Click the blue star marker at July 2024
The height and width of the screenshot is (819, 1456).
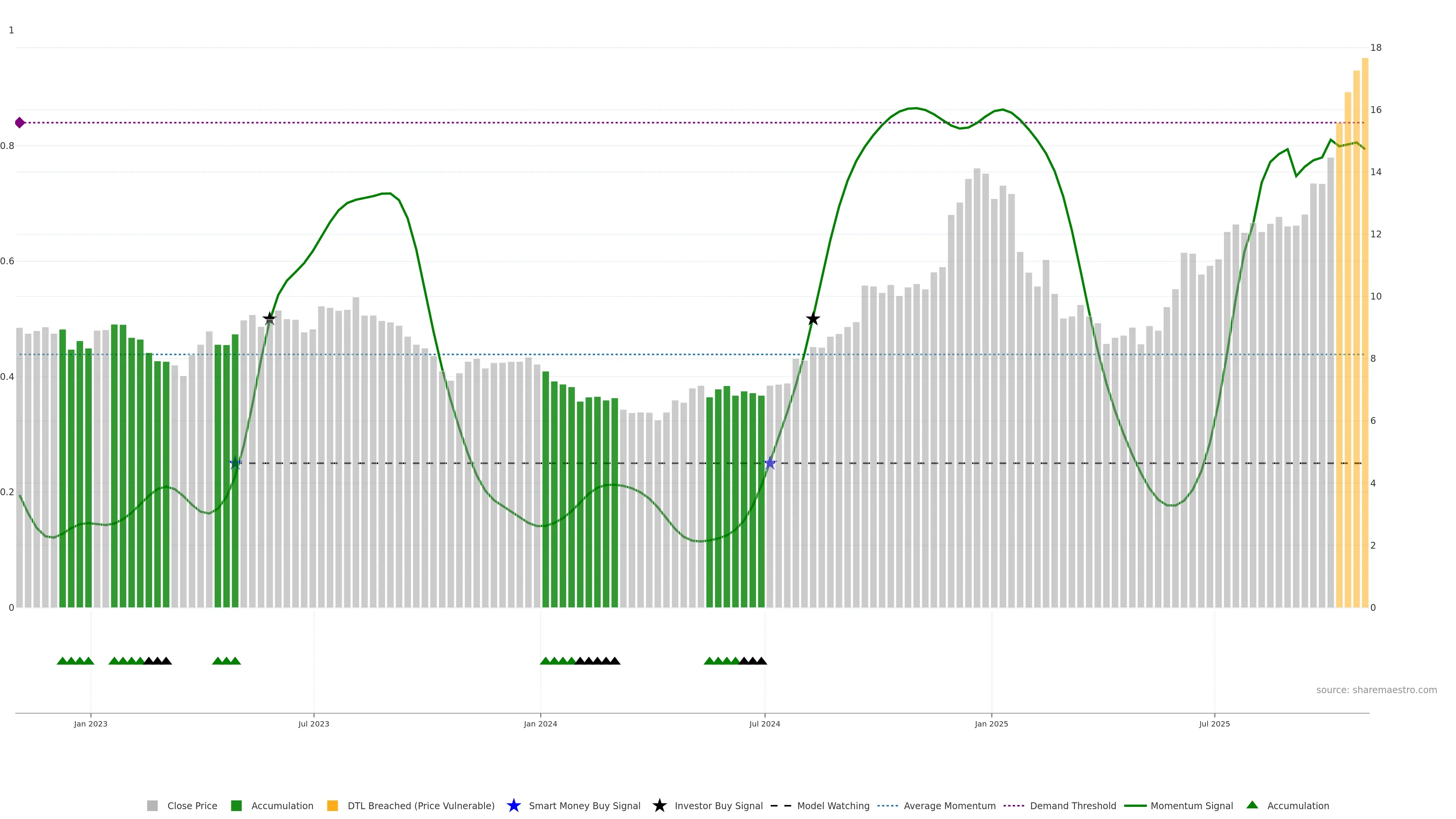(x=770, y=463)
